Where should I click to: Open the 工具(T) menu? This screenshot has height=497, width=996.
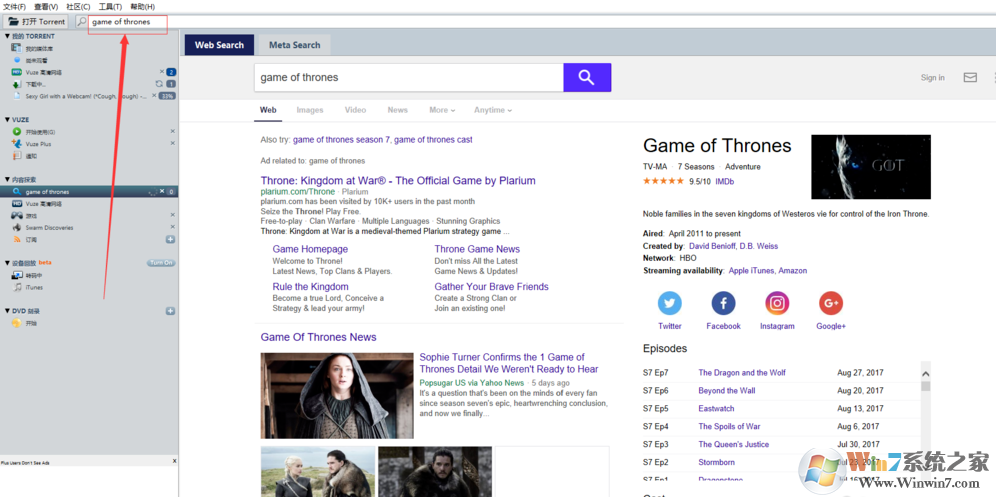pyautogui.click(x=110, y=7)
